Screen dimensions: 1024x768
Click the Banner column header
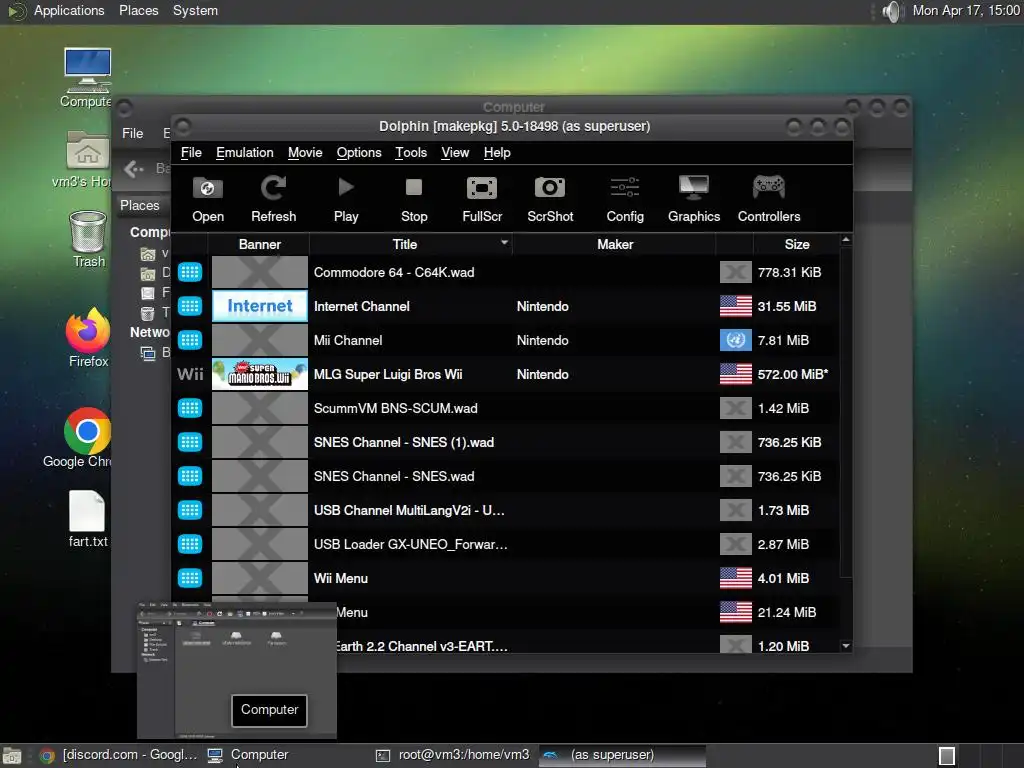(x=259, y=244)
